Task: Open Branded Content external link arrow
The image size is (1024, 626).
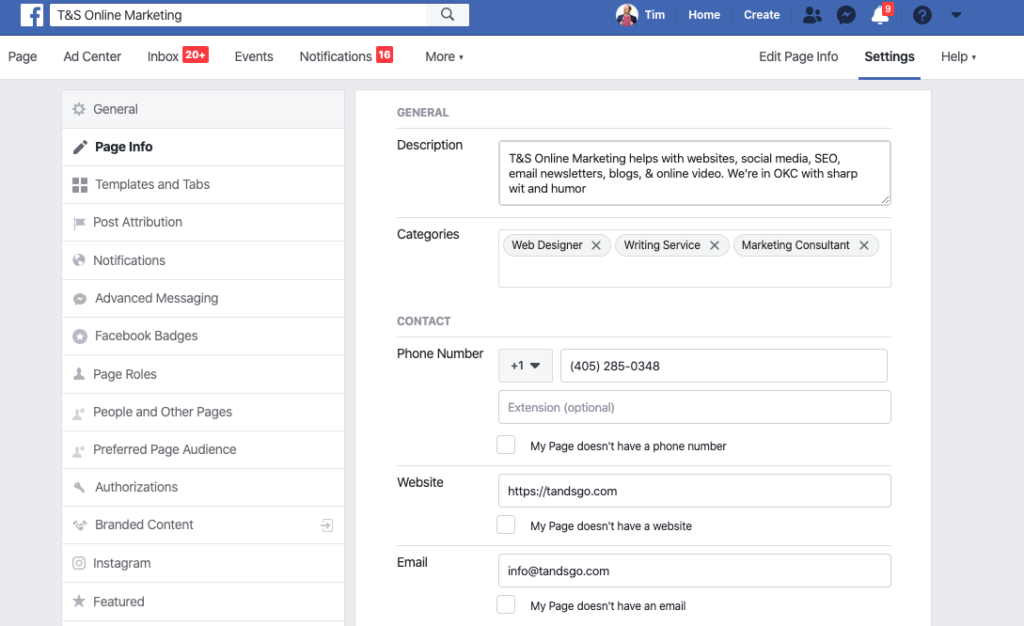Action: (327, 524)
